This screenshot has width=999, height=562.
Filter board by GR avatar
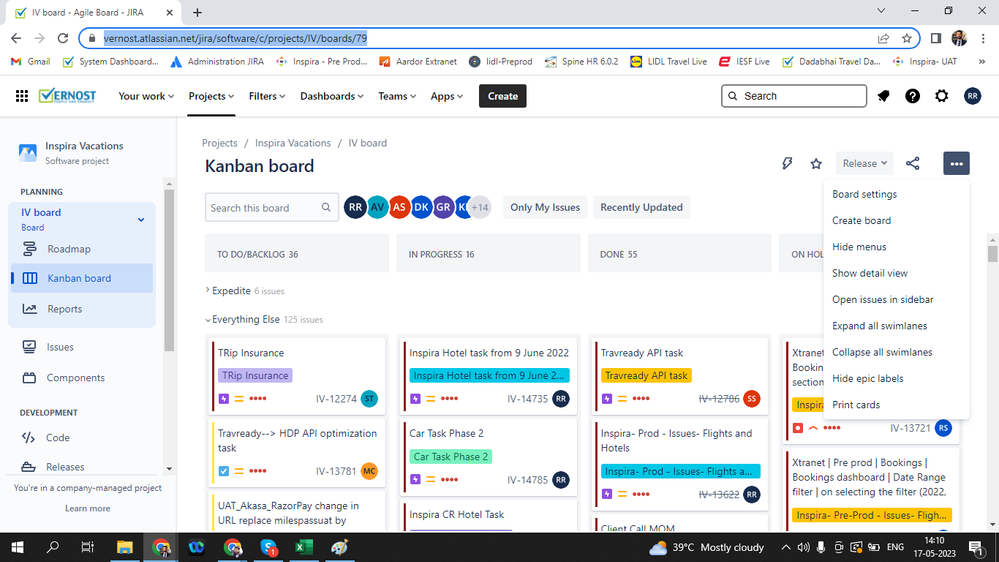click(443, 207)
